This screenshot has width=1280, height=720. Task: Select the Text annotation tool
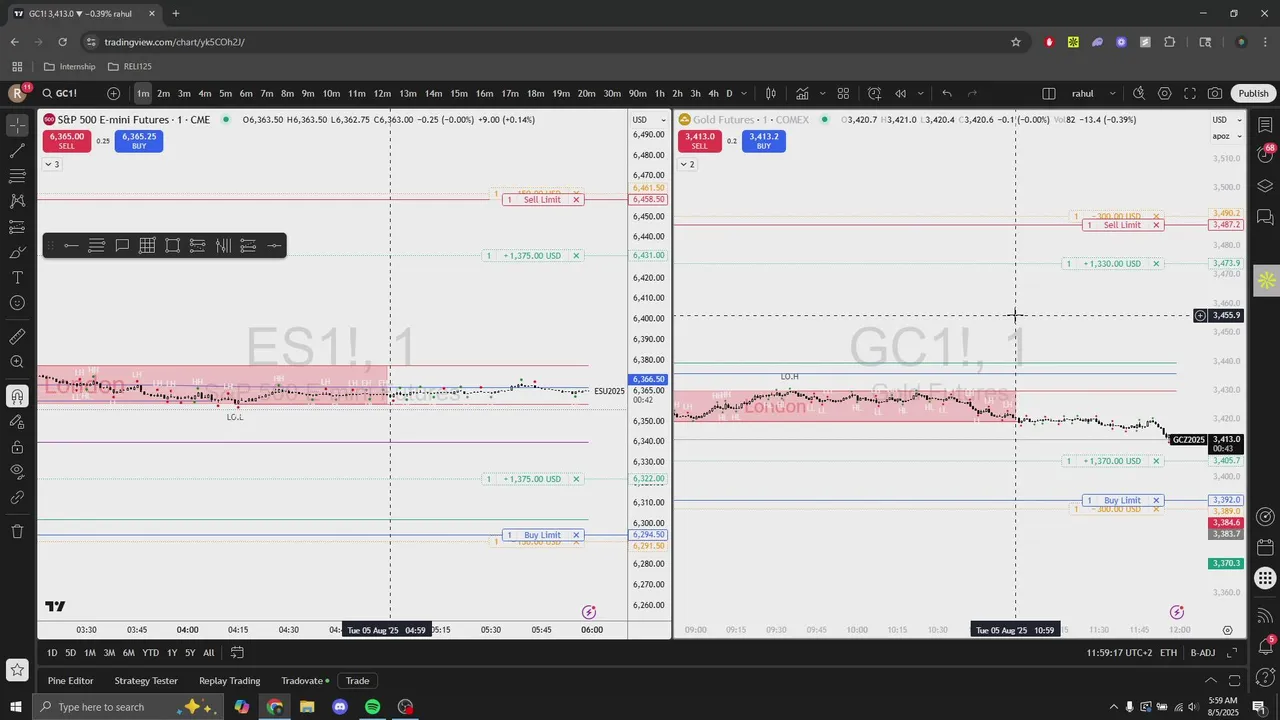[x=17, y=277]
